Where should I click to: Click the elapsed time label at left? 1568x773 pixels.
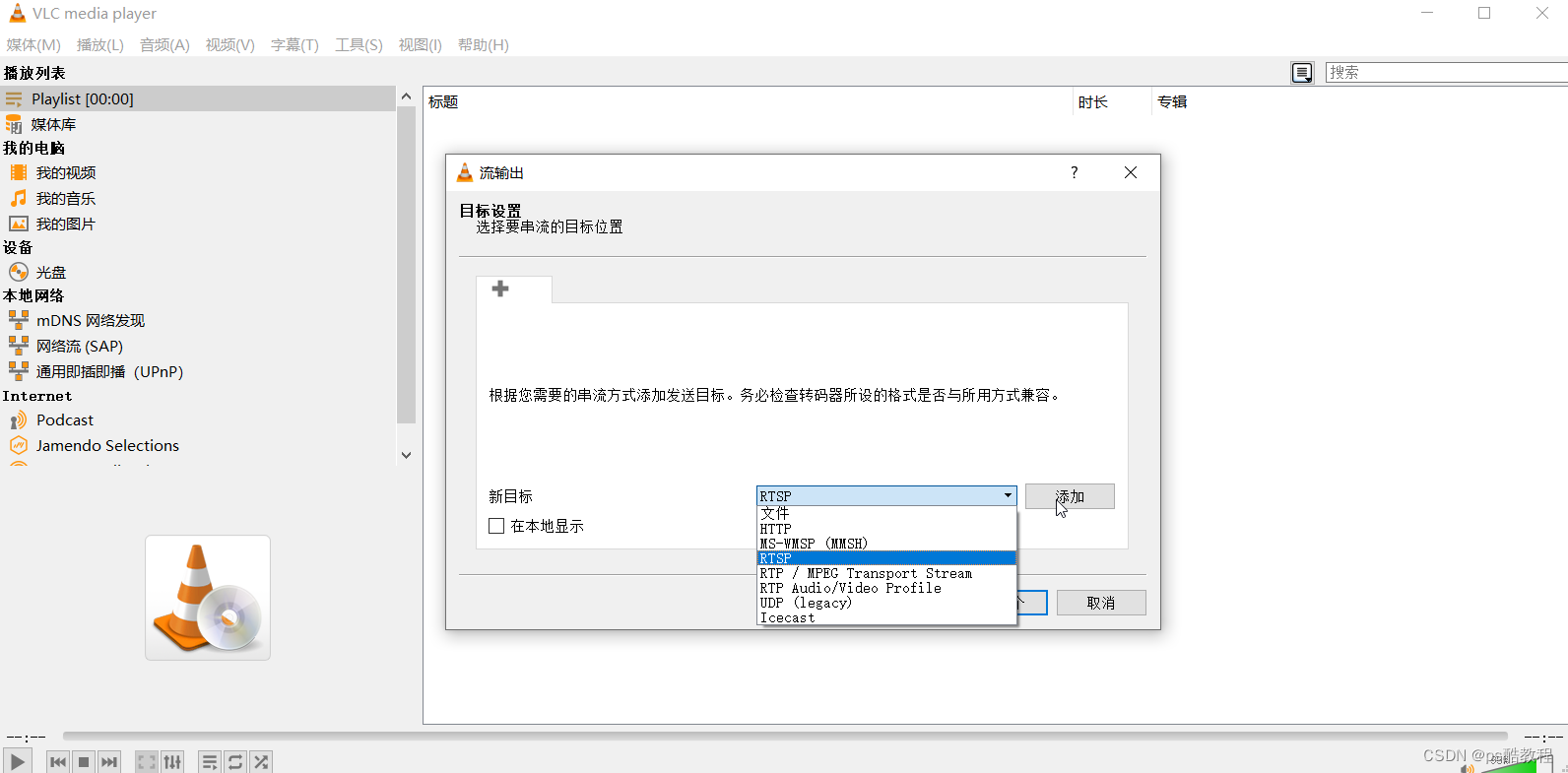tap(27, 737)
